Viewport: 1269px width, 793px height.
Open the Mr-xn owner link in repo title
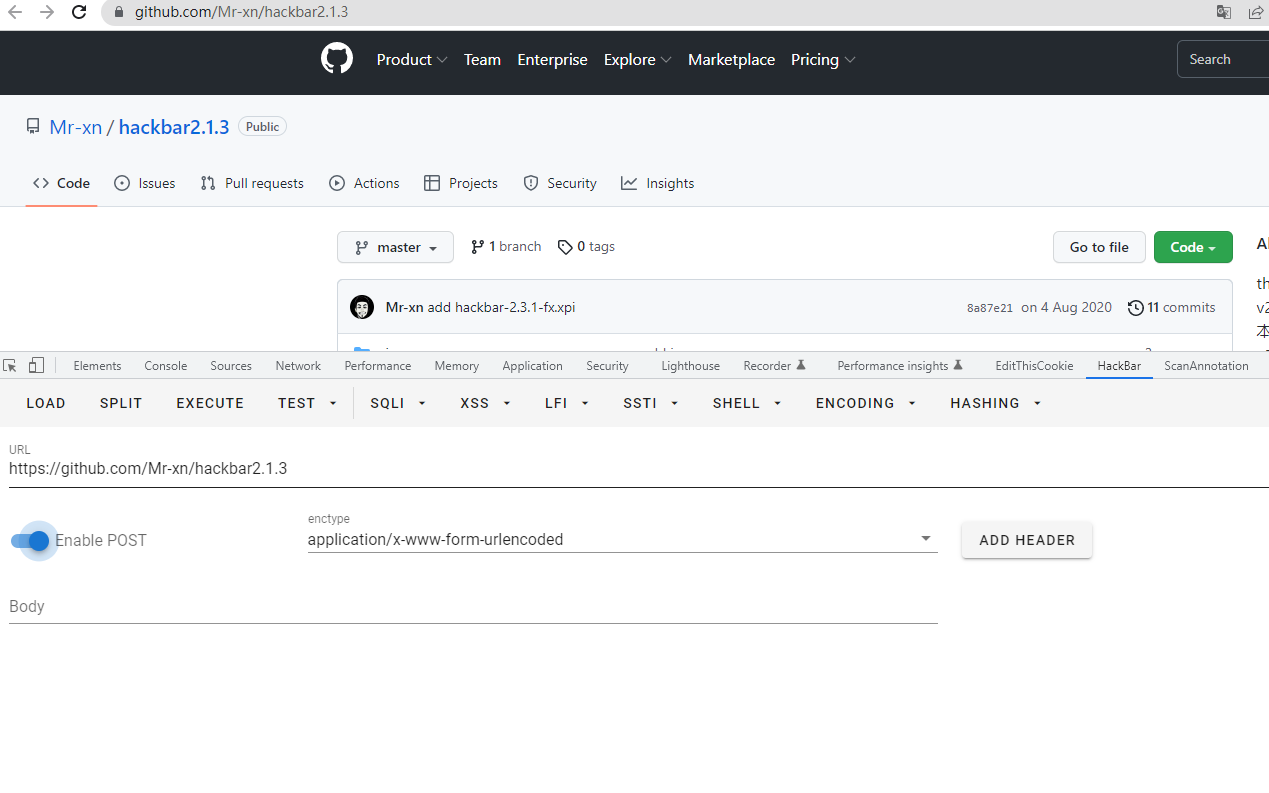(76, 127)
